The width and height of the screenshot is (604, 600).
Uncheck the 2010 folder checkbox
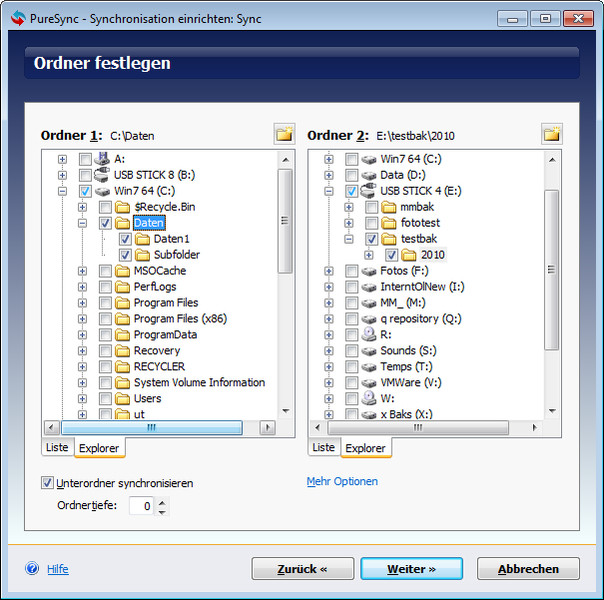click(391, 255)
